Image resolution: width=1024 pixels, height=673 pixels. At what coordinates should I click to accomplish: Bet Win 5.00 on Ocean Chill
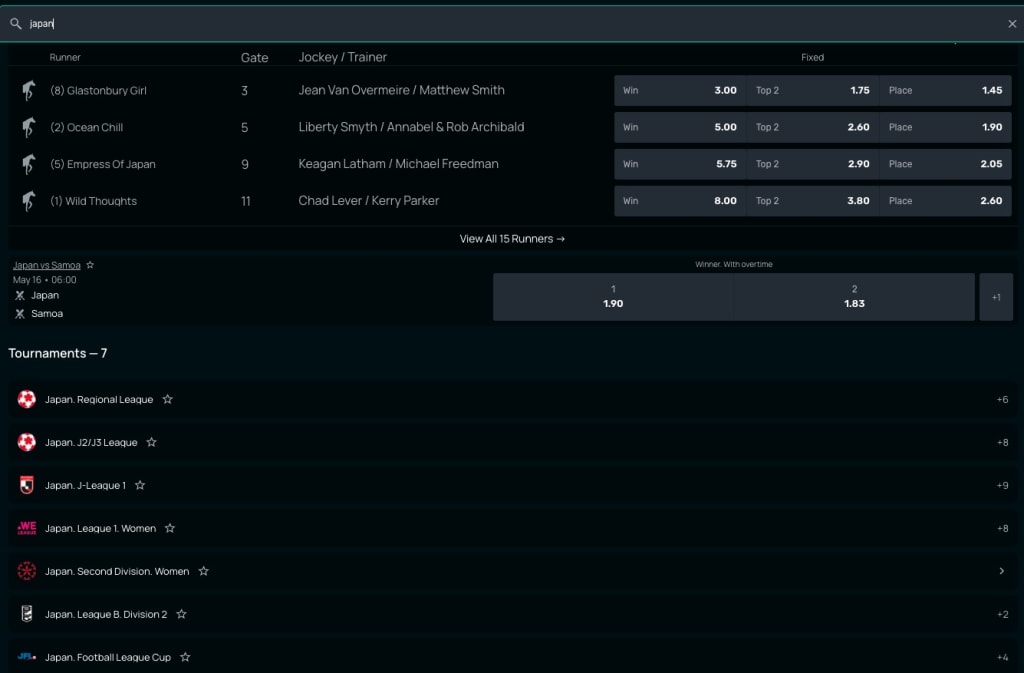coord(680,127)
